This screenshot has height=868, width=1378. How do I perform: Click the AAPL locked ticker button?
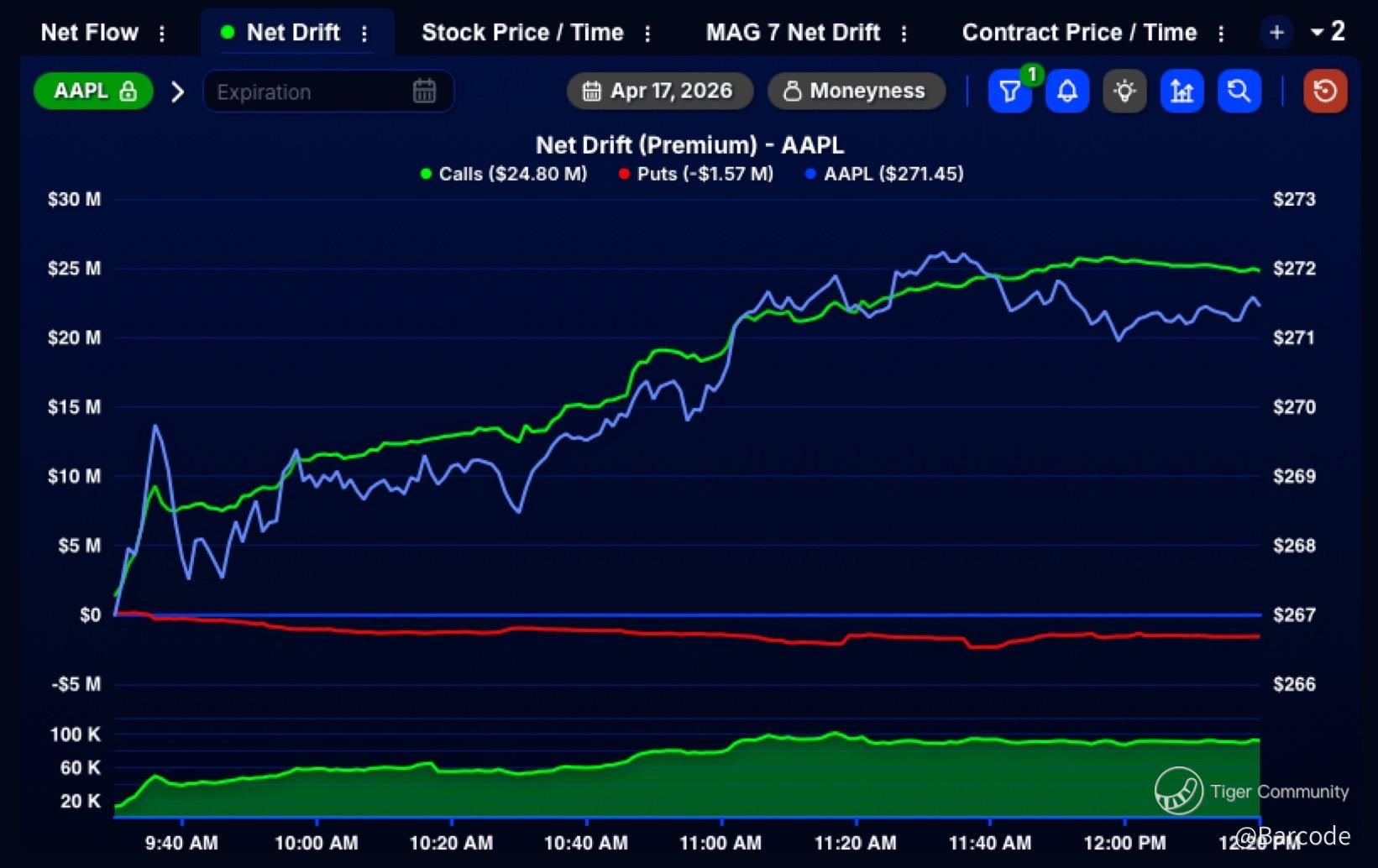click(x=93, y=91)
